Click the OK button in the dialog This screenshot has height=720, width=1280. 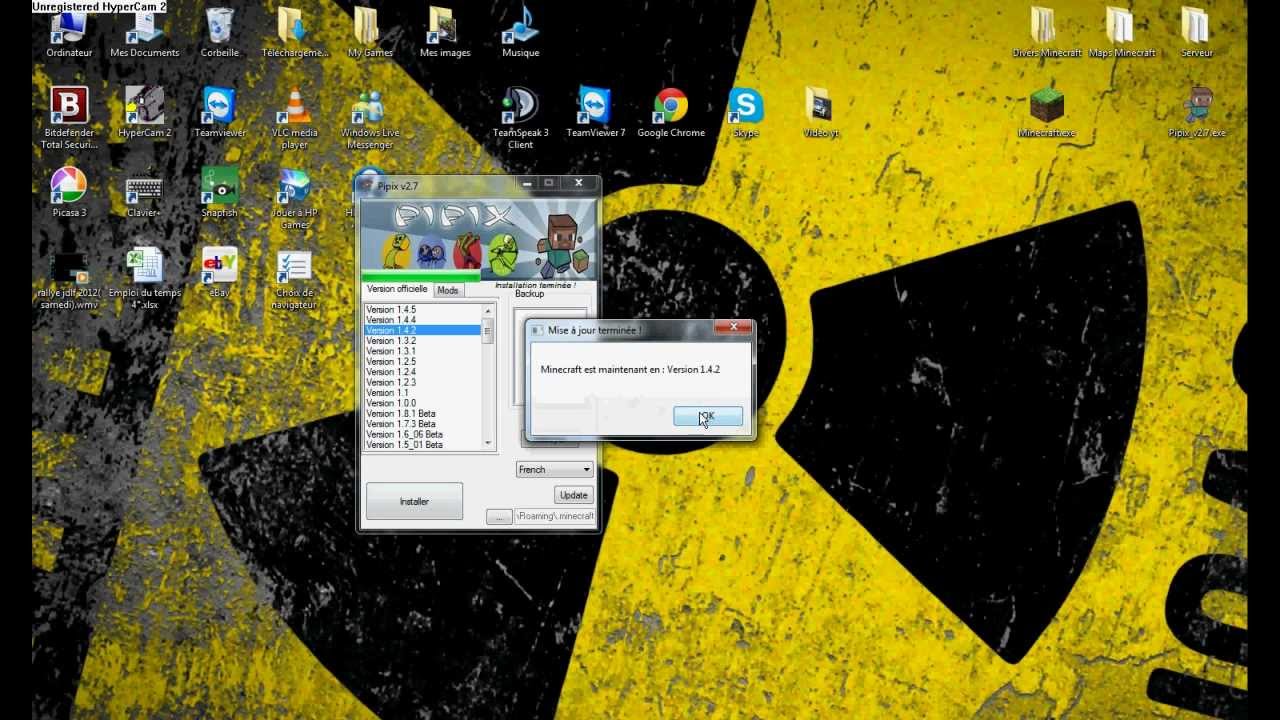708,416
